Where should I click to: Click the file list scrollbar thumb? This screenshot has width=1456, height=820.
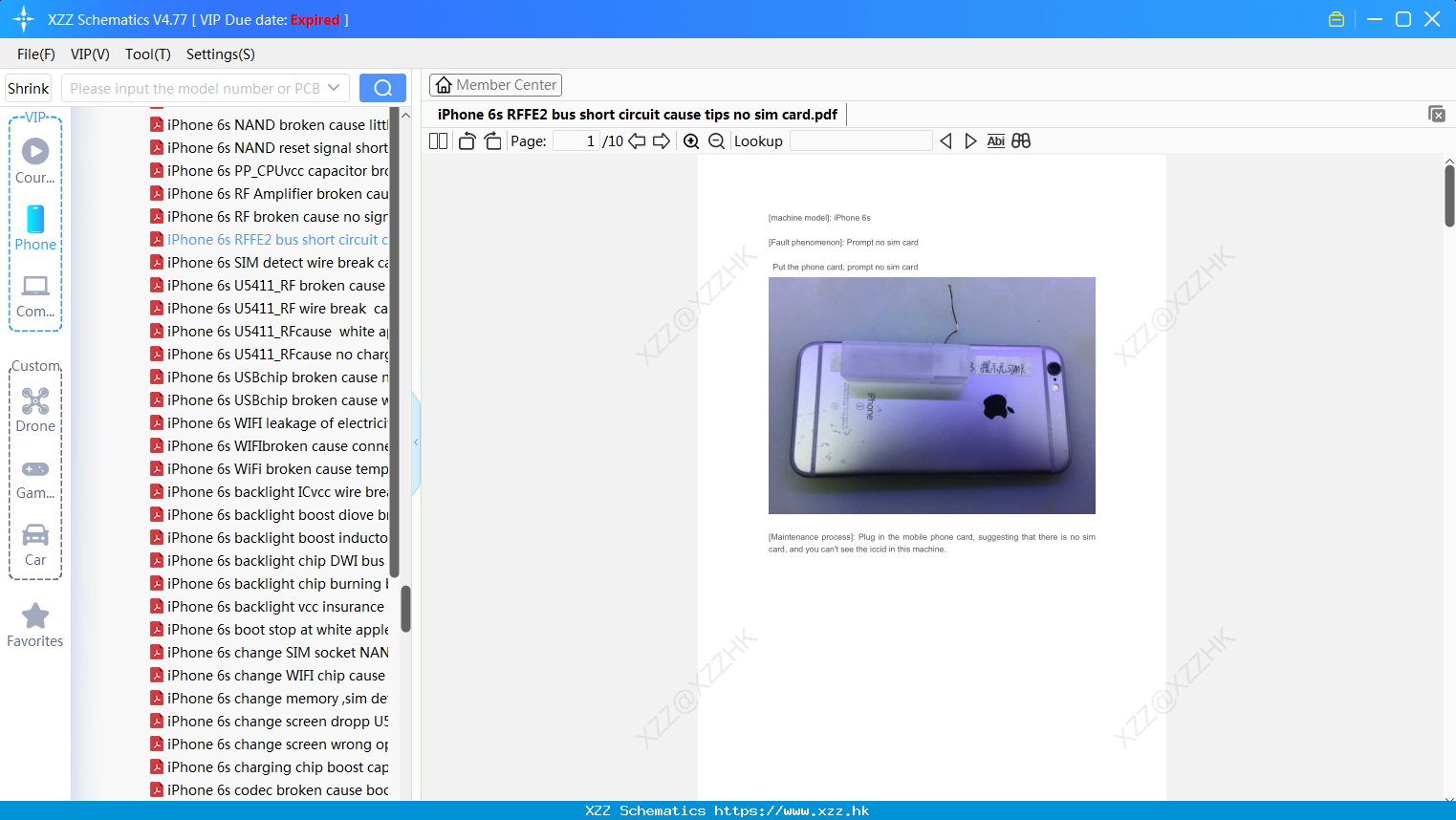405,609
